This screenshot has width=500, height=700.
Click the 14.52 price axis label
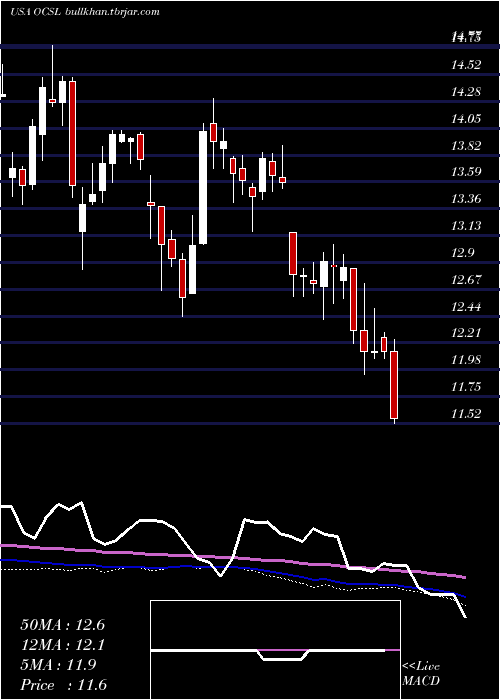point(466,65)
